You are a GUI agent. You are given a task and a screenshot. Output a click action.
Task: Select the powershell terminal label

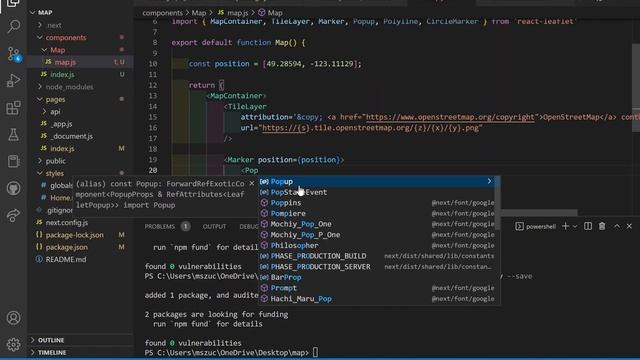536,227
